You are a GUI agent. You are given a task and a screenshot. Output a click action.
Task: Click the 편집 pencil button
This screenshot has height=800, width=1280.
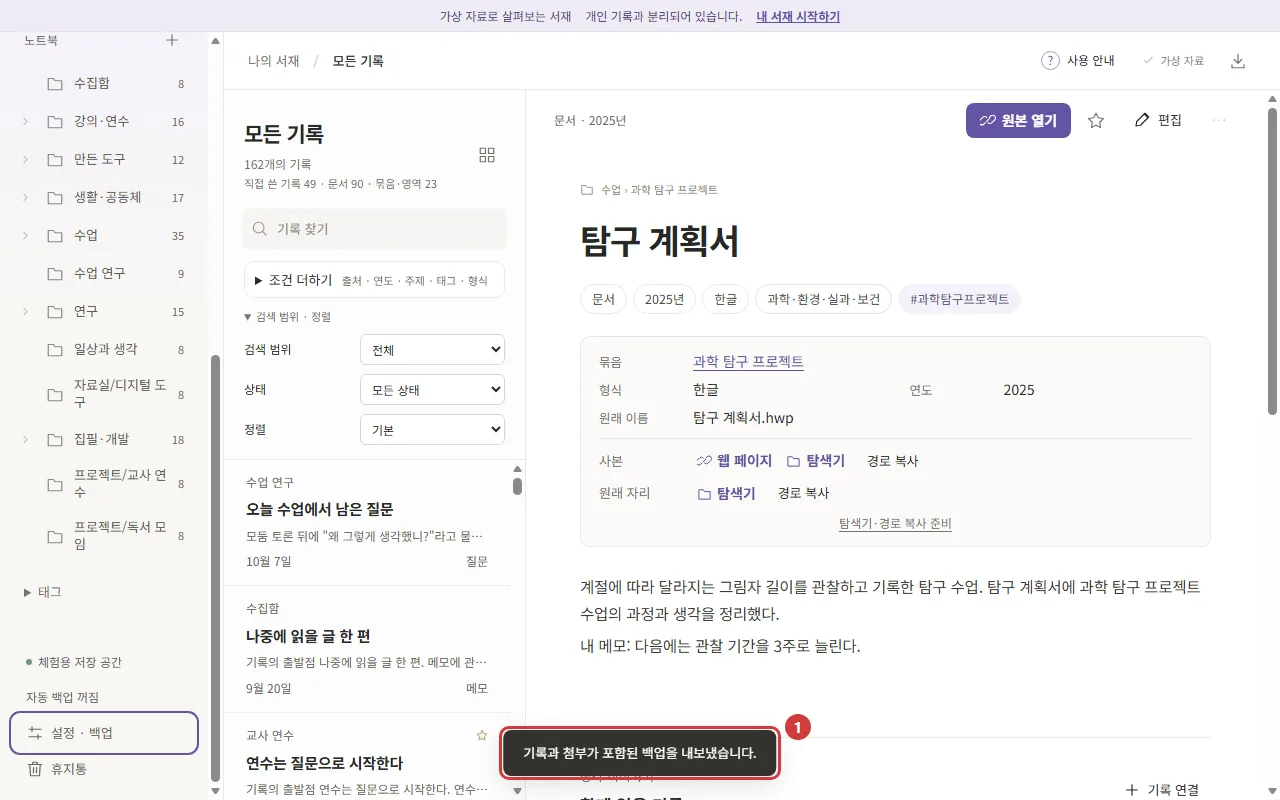click(x=1158, y=121)
